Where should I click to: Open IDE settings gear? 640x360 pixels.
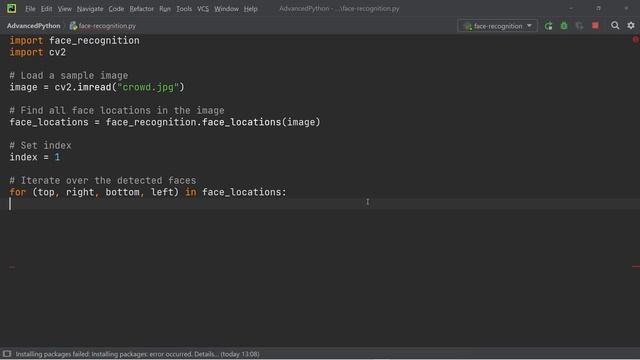point(631,26)
